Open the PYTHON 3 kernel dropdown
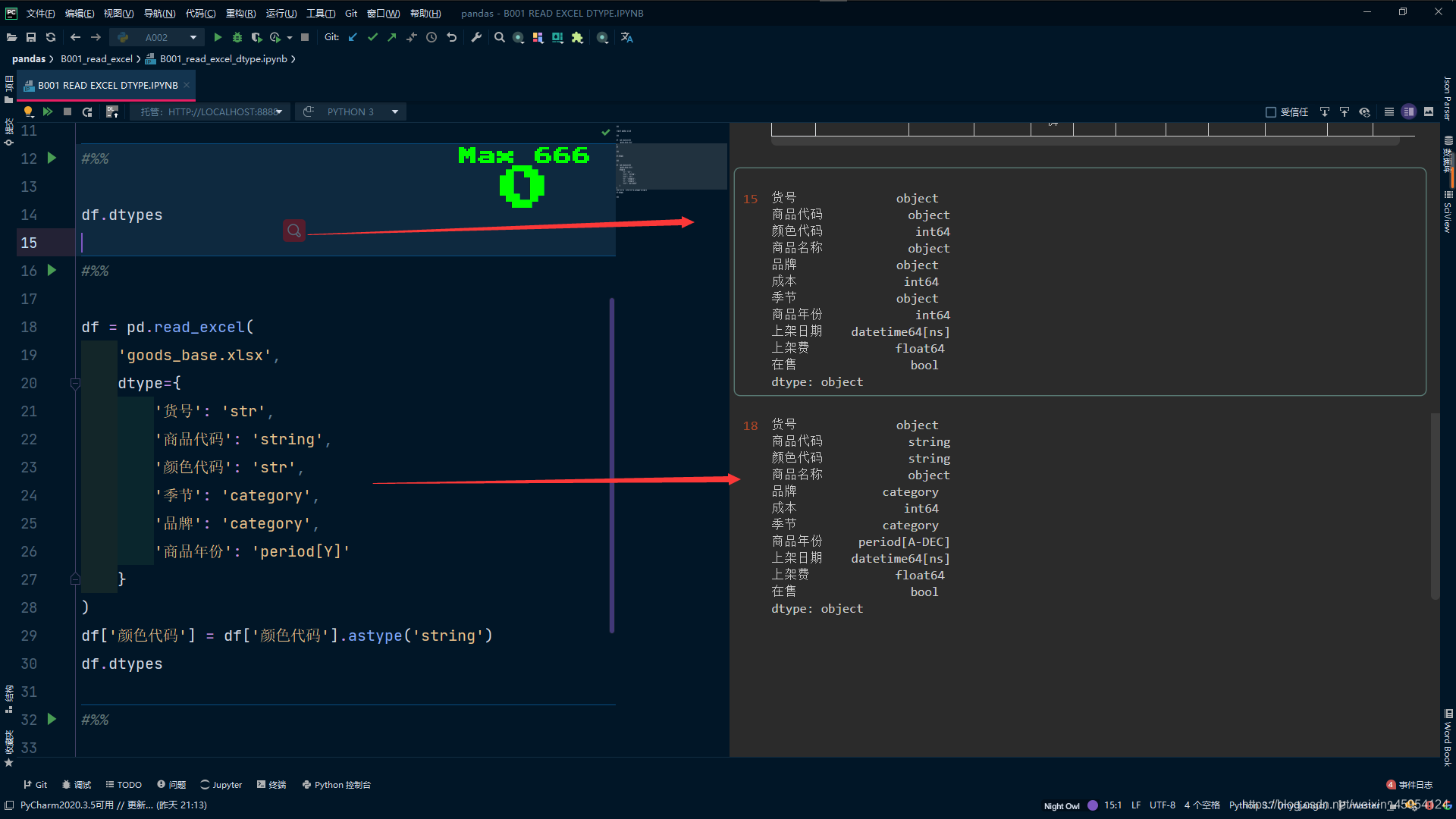 click(350, 111)
